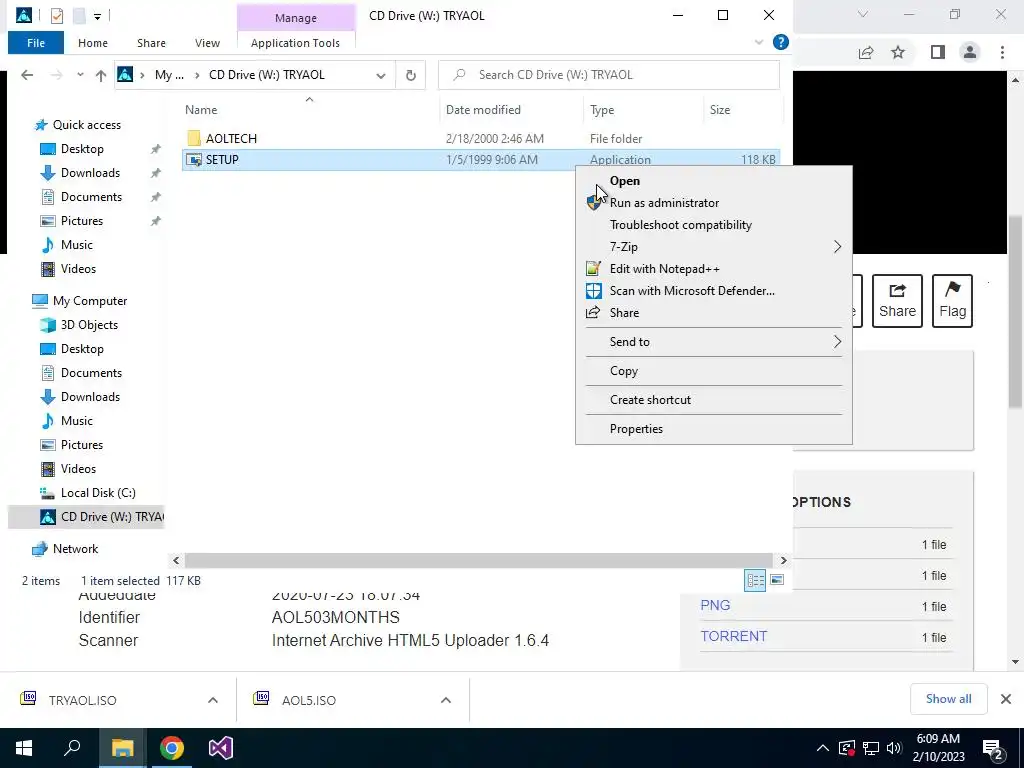Image resolution: width=1024 pixels, height=768 pixels.
Task: Open Music under Quick access
Action: coord(76,245)
